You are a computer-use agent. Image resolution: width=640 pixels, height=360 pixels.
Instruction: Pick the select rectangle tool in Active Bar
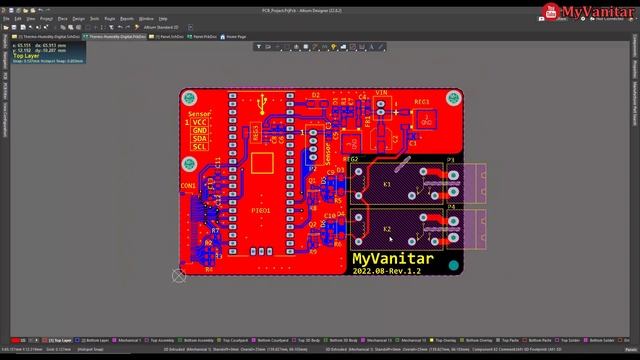click(x=286, y=47)
